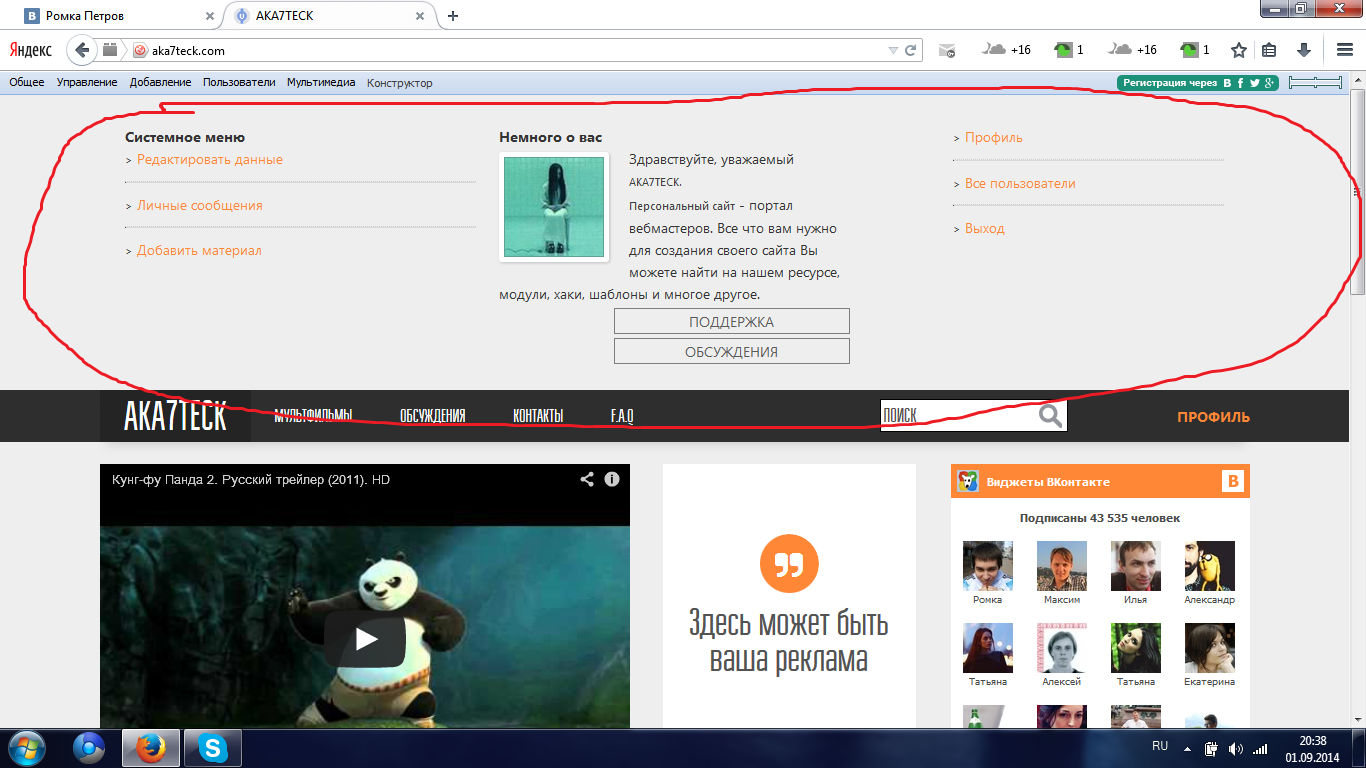
Task: Click ОБСУЖДЕНИЯ button under ПОДДЕРЖКА
Action: point(732,351)
